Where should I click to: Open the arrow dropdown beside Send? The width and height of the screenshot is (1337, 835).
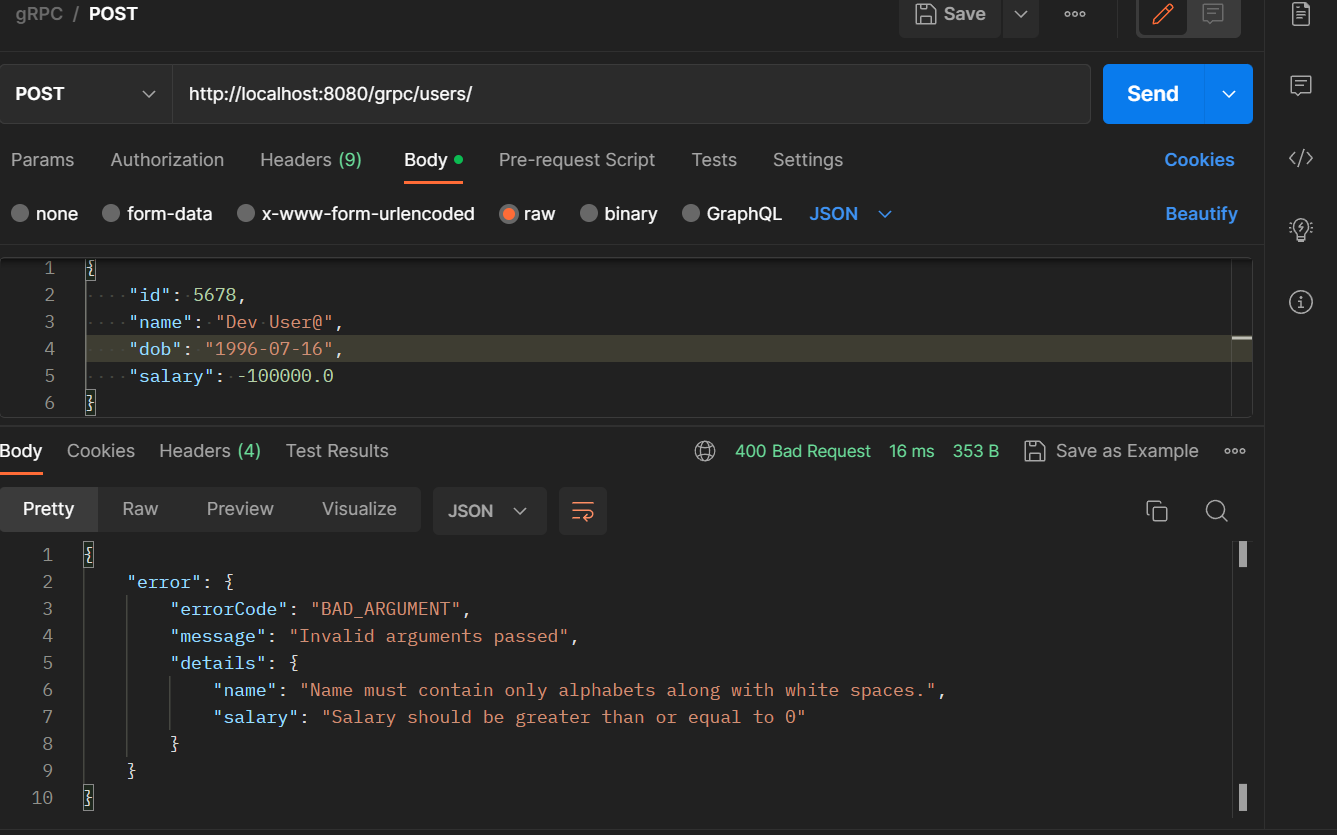pos(1229,94)
